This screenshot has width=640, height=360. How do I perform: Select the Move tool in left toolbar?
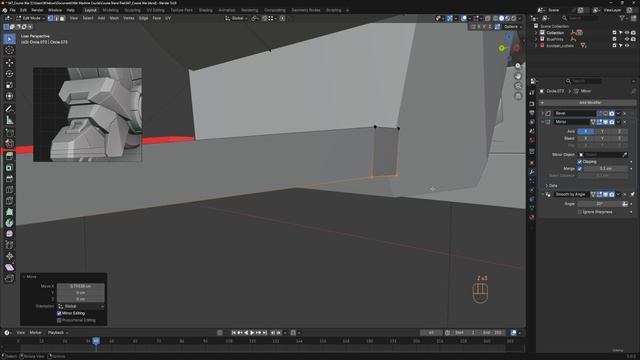click(9, 62)
